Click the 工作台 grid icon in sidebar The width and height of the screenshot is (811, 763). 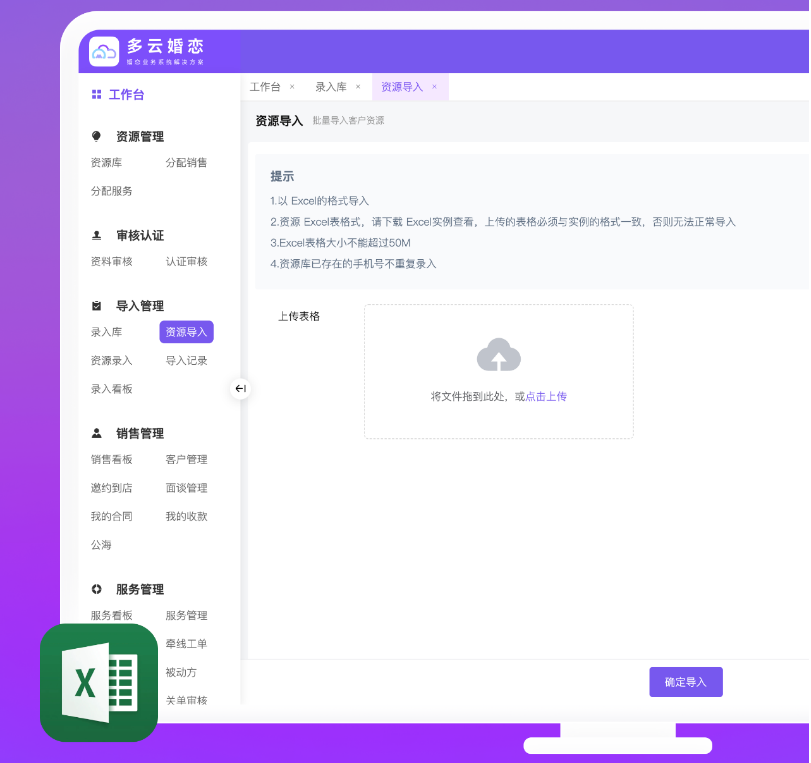(x=96, y=95)
